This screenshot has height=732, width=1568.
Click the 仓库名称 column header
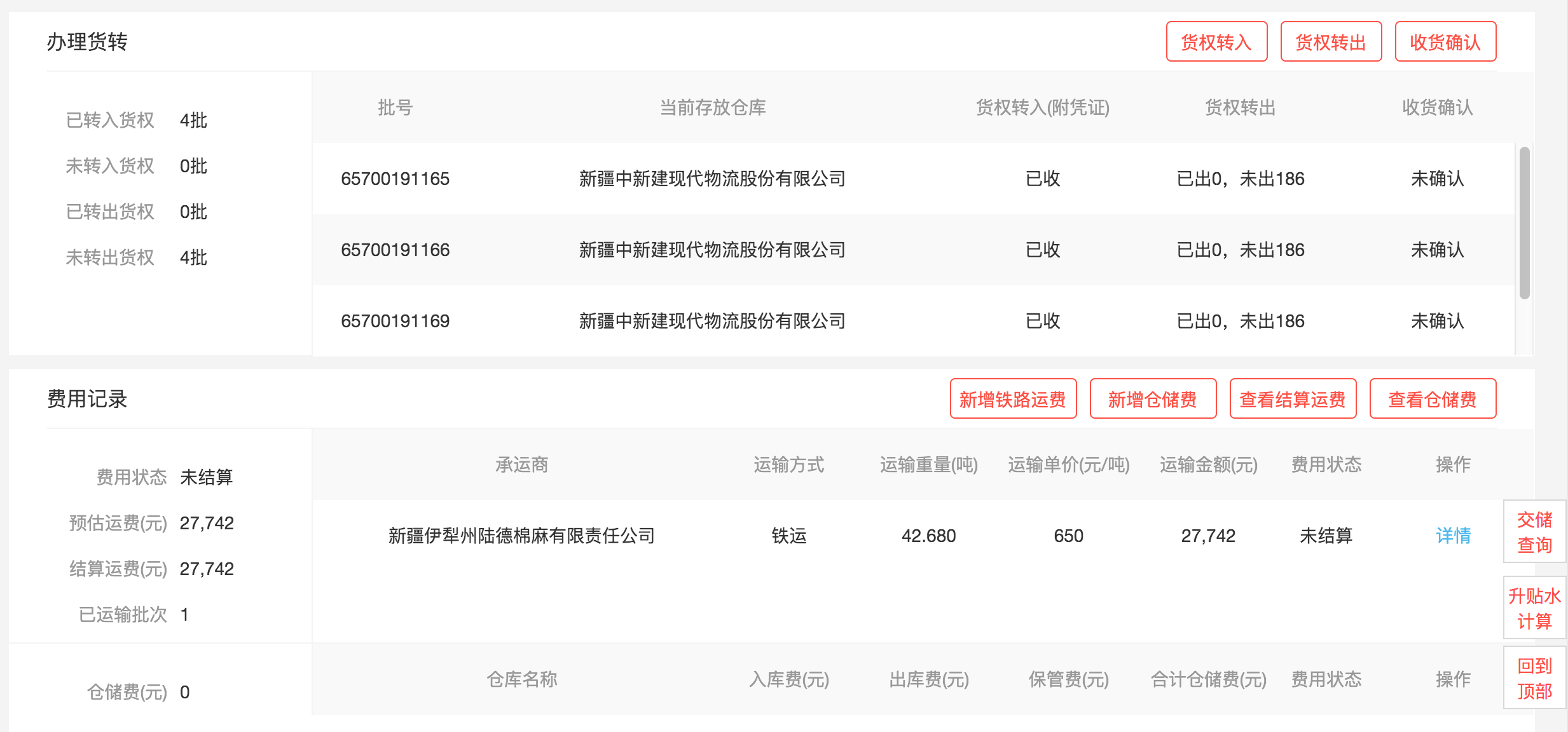[521, 679]
